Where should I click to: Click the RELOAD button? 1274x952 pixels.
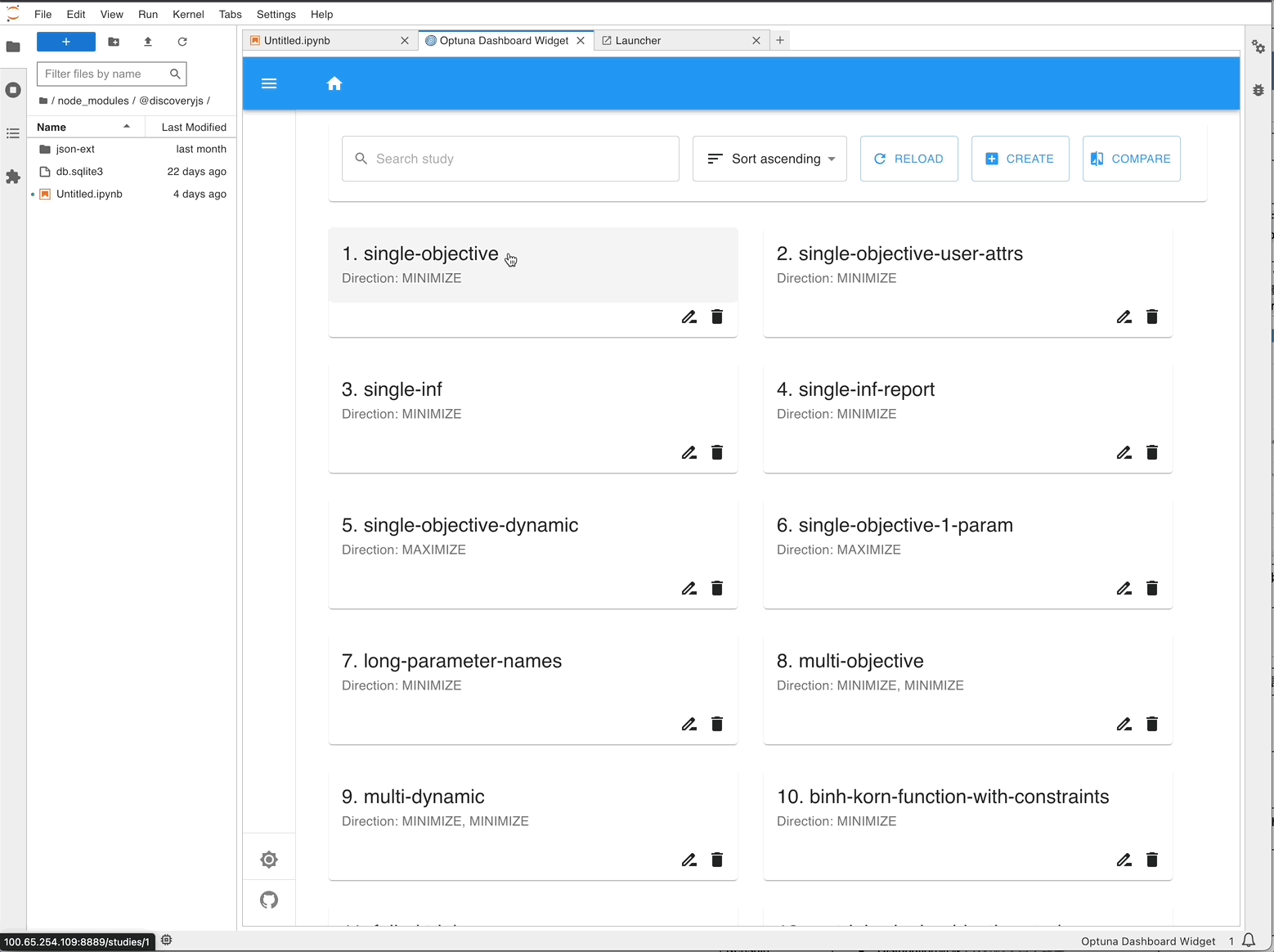click(909, 159)
